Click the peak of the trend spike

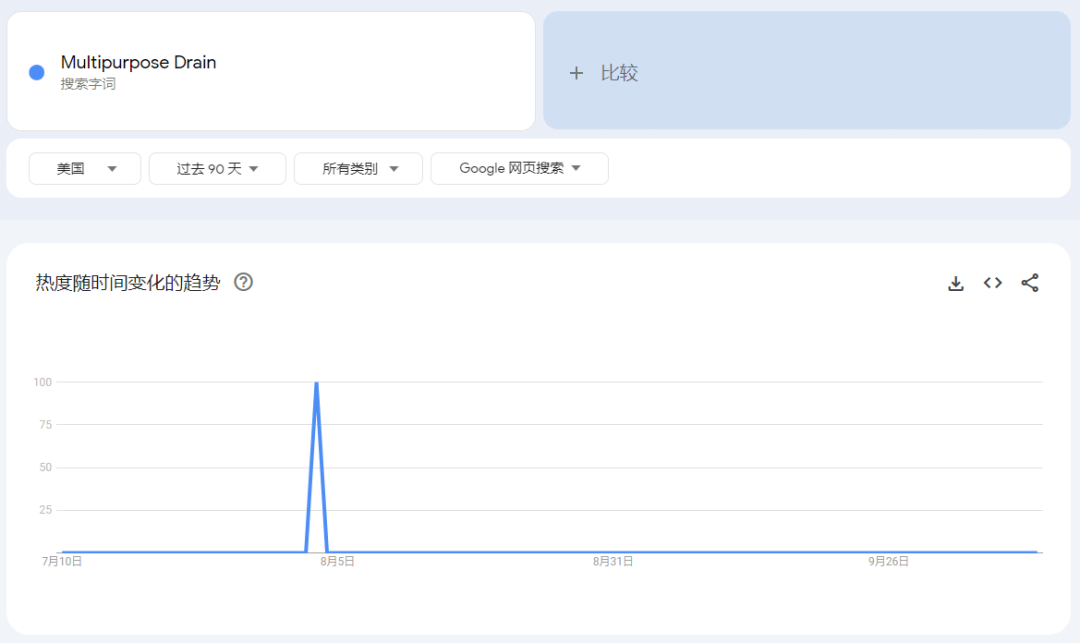pyautogui.click(x=316, y=383)
